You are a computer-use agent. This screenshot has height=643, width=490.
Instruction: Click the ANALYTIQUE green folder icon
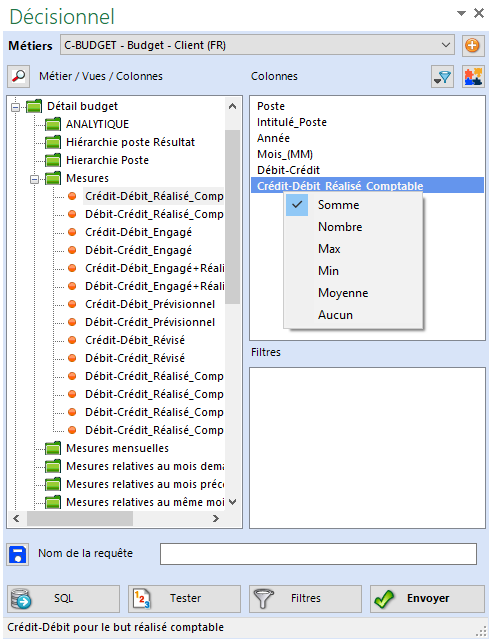[53, 124]
